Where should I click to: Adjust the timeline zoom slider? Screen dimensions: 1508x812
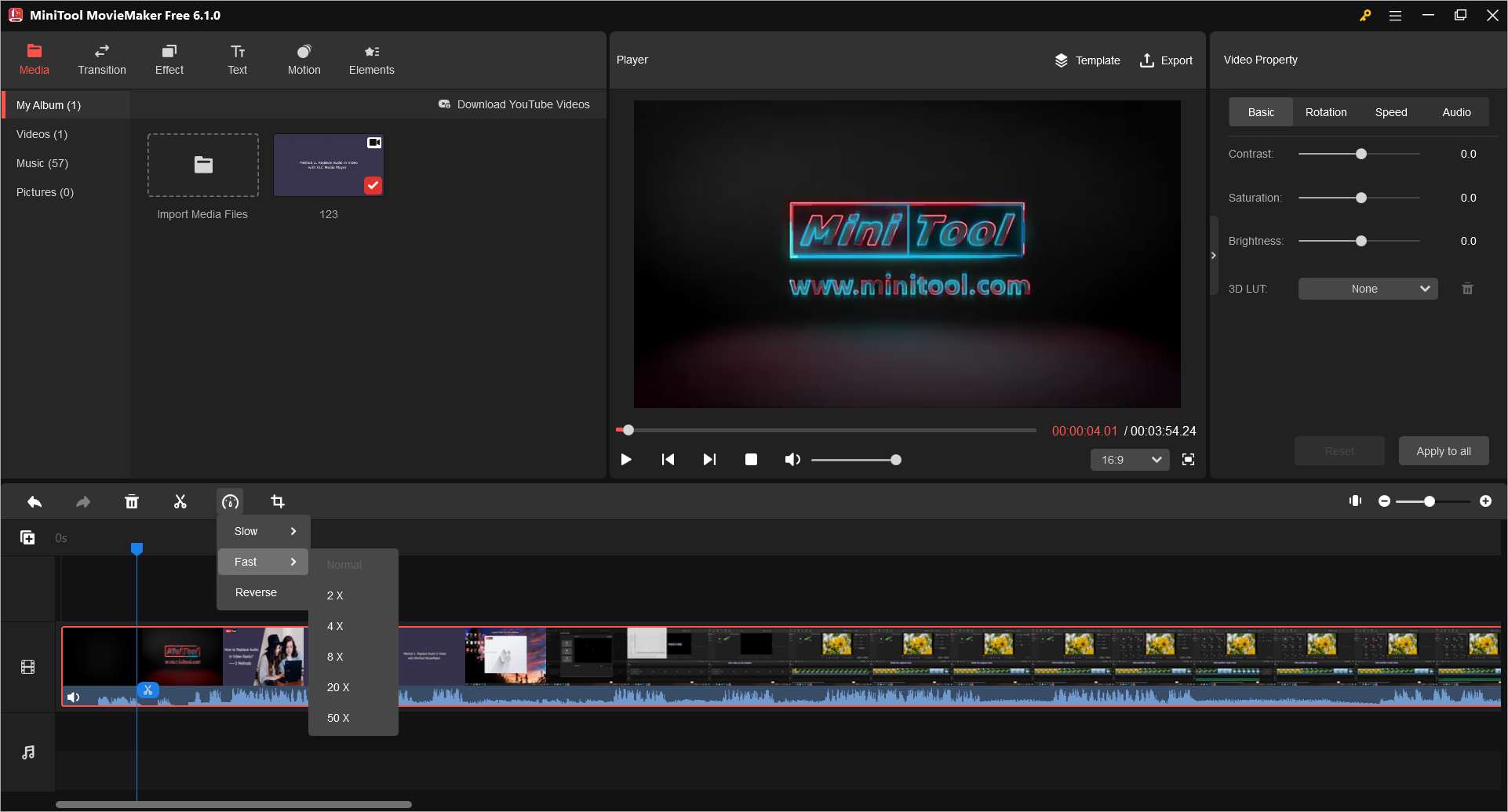1434,501
